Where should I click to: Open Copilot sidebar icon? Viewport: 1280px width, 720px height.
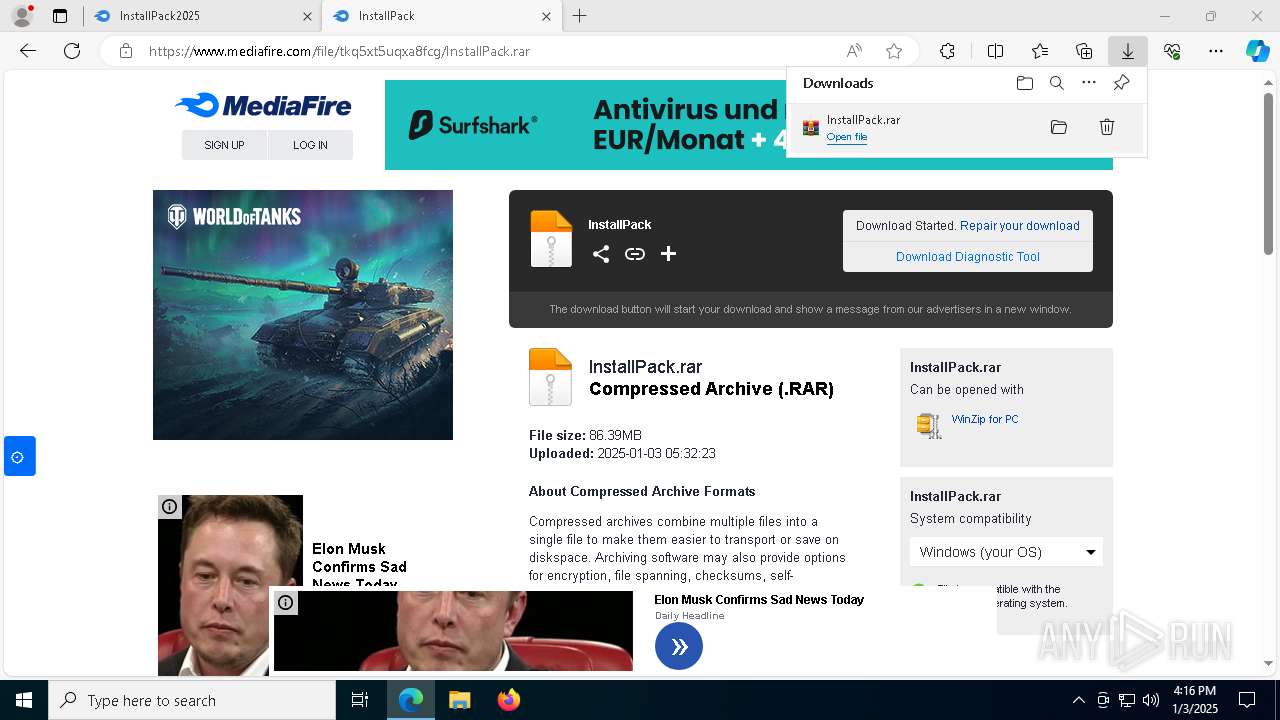(x=1258, y=51)
